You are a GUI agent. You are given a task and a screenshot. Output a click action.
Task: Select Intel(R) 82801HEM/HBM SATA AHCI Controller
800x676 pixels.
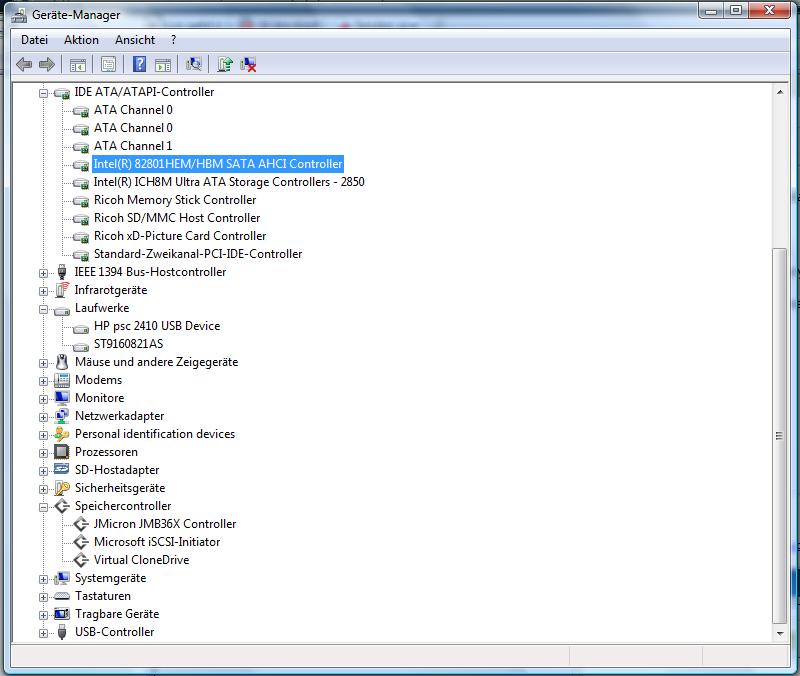pos(218,164)
